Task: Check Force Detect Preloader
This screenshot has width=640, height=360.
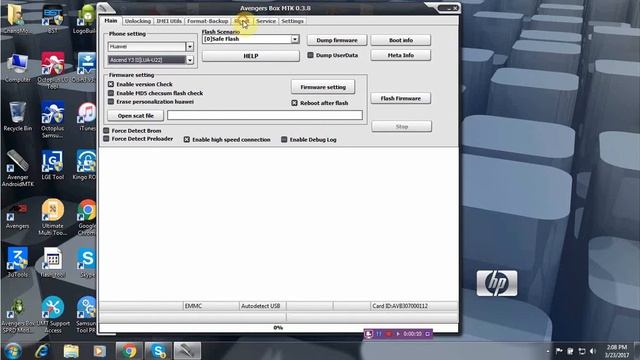Action: click(107, 139)
